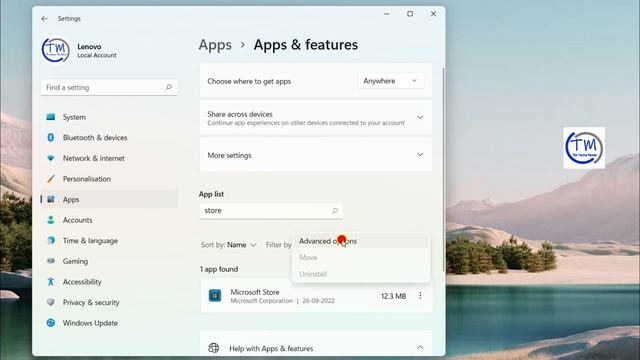This screenshot has height=360, width=640.
Task: Click the vertical scrollbar of the Settings window
Action: point(443,169)
